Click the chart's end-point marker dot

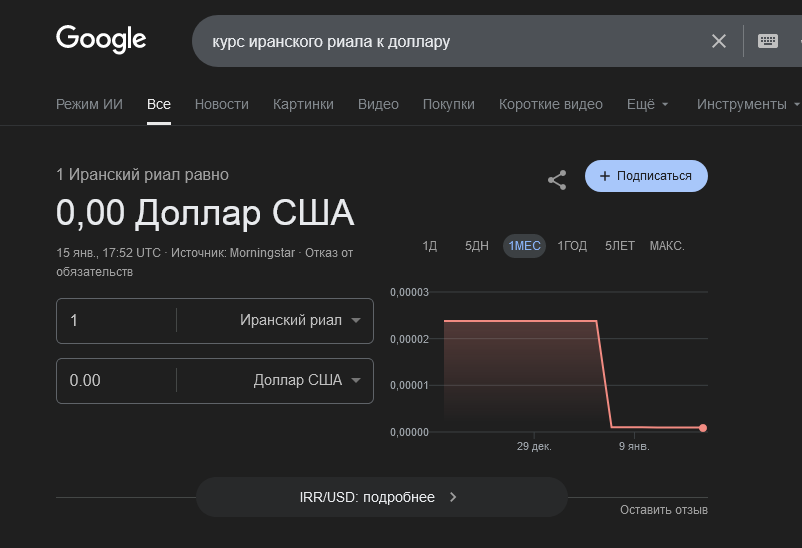coord(703,428)
